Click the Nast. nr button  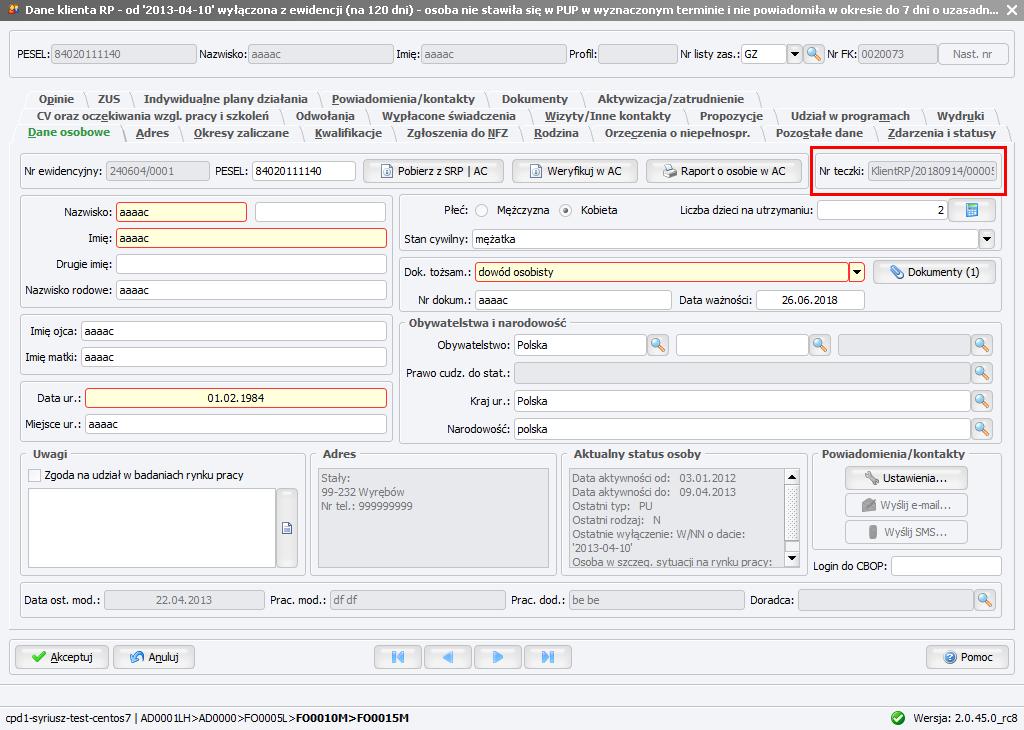point(972,54)
